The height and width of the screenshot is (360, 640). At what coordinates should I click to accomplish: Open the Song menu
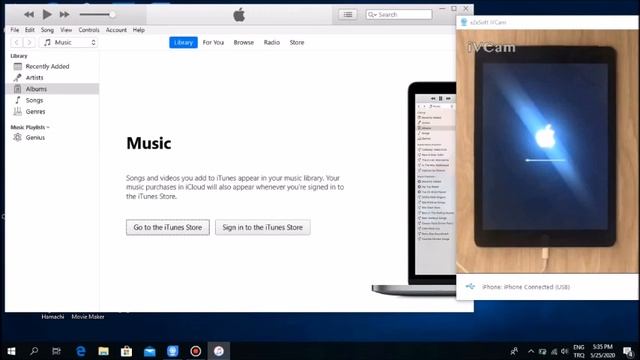click(47, 30)
